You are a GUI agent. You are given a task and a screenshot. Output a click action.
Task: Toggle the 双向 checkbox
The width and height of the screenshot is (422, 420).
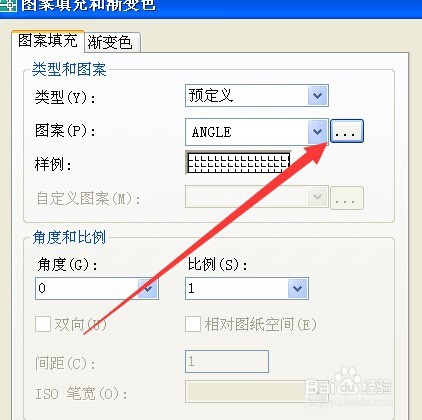point(43,324)
